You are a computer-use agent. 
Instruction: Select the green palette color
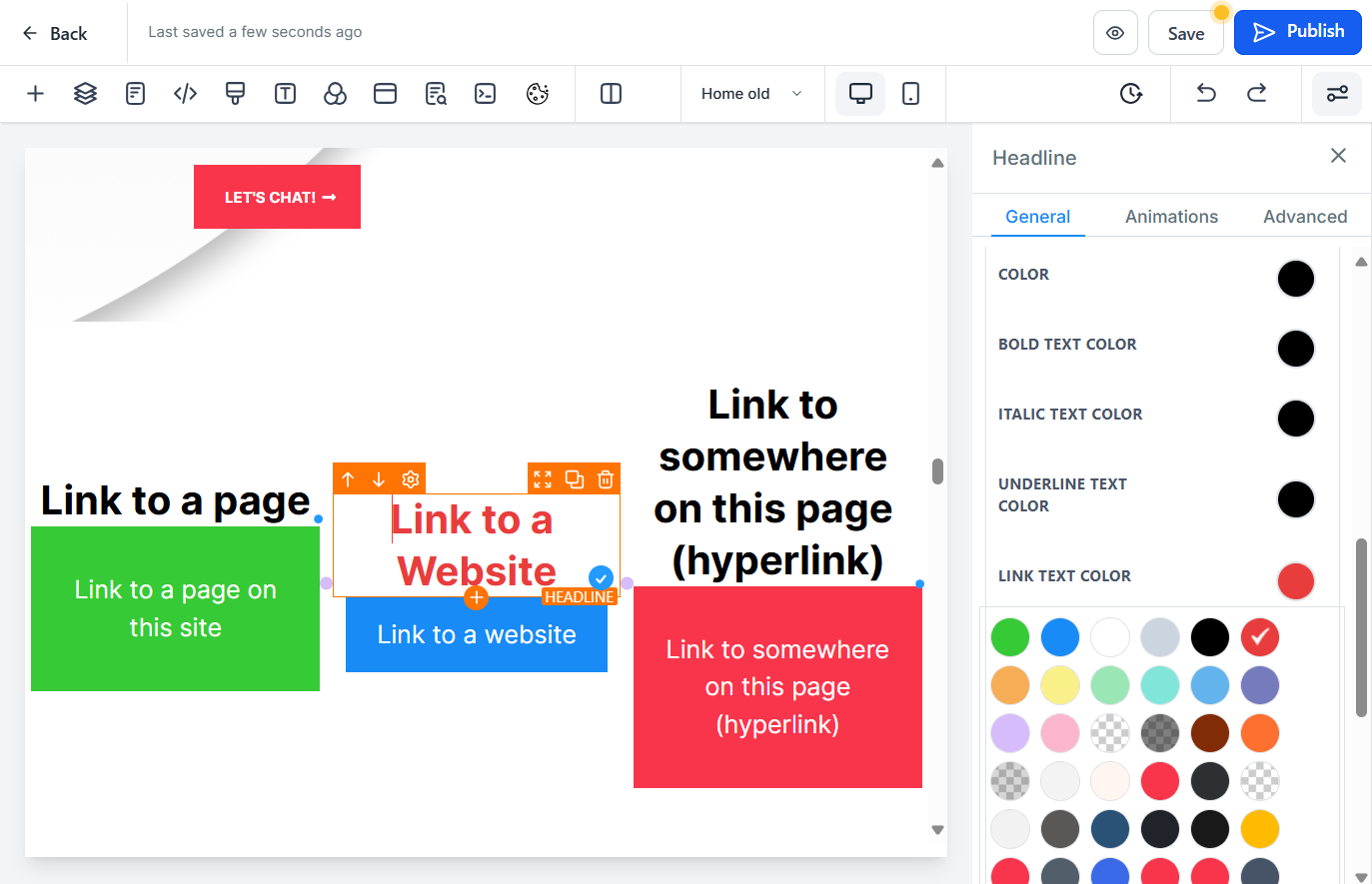[1010, 637]
